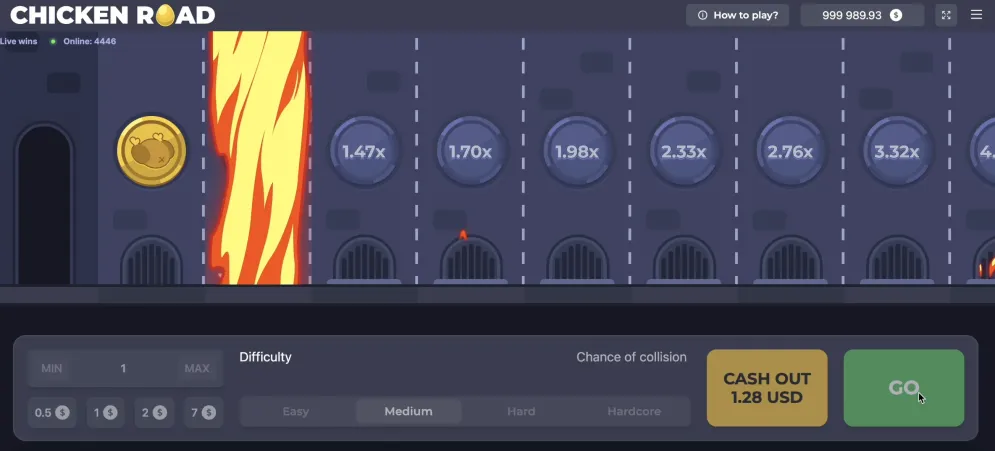The width and height of the screenshot is (995, 451).
Task: Select Easy difficulty
Action: (296, 411)
